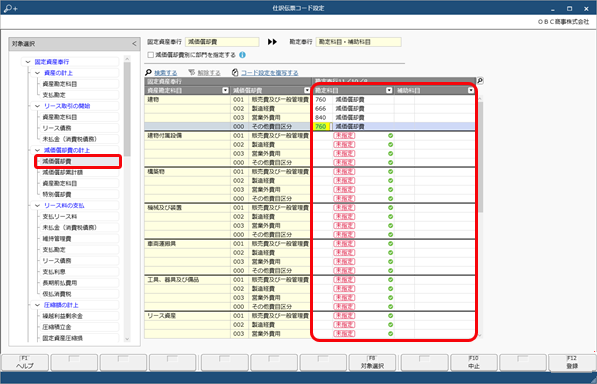Click 未指定 badge in 車両運搬具 001 row

344,244
